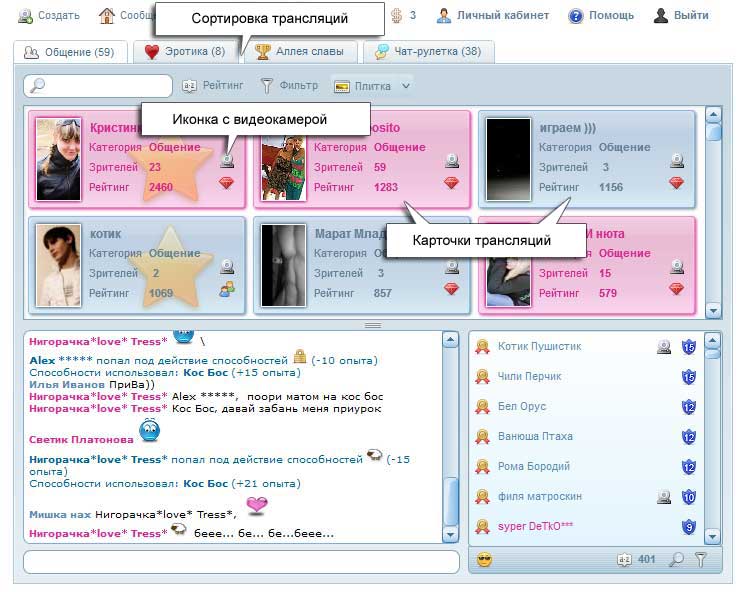
Task: Click chat scrollbar down arrow
Action: point(450,534)
